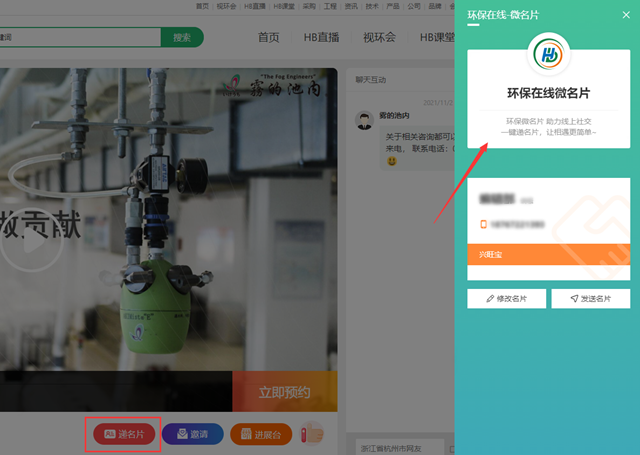The height and width of the screenshot is (455, 640).
Task: Open HB直播 in the main navigation
Action: click(321, 38)
